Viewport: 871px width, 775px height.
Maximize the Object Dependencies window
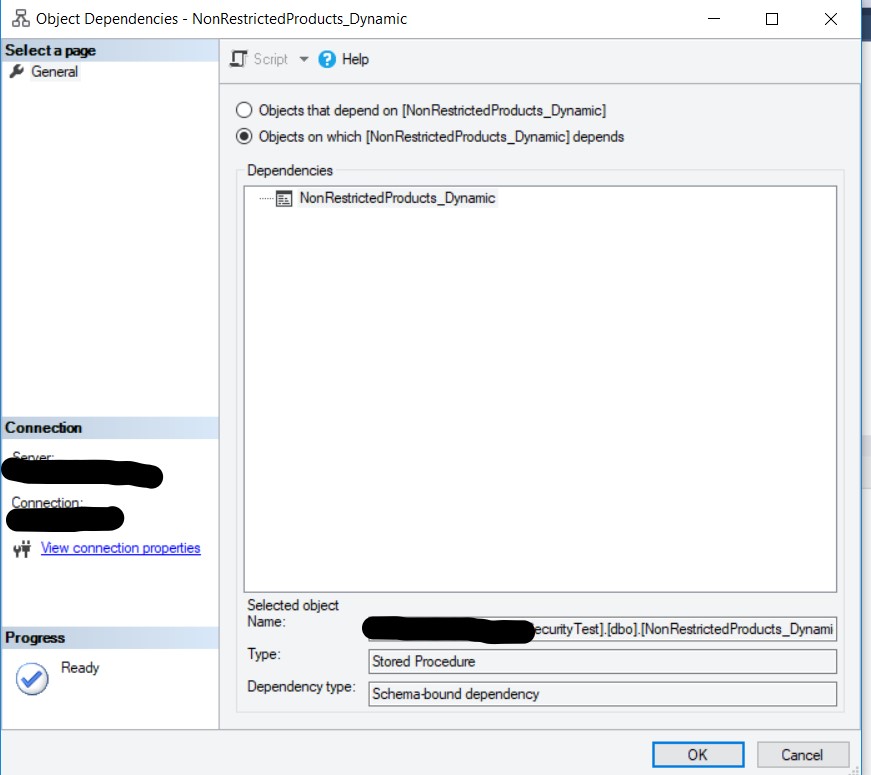point(771,19)
